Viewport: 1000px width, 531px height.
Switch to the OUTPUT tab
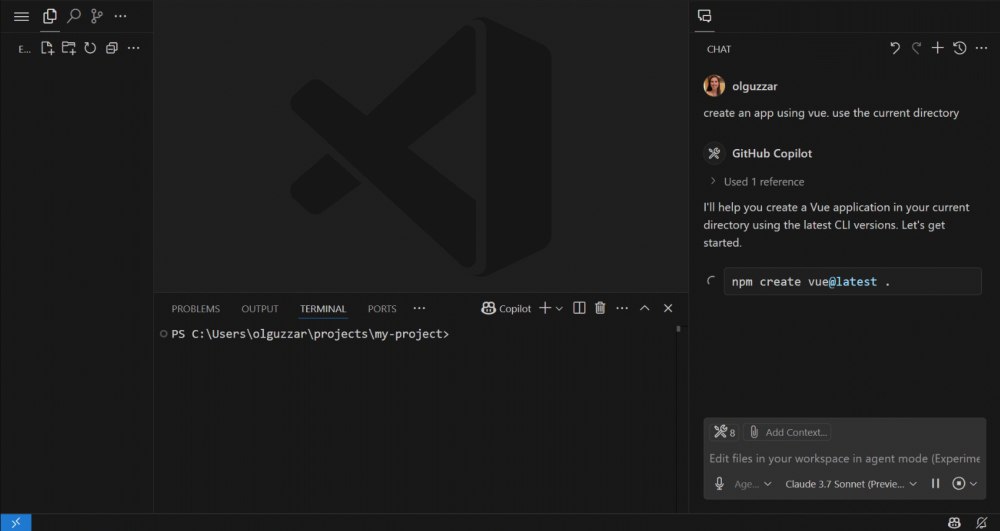260,309
